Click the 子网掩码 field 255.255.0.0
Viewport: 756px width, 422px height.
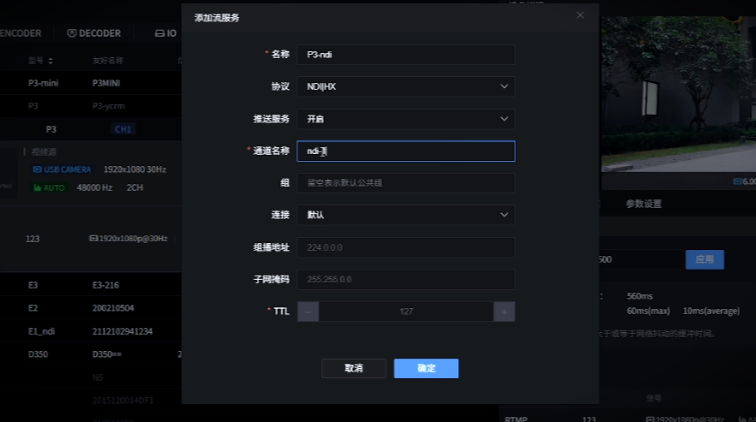(x=406, y=279)
